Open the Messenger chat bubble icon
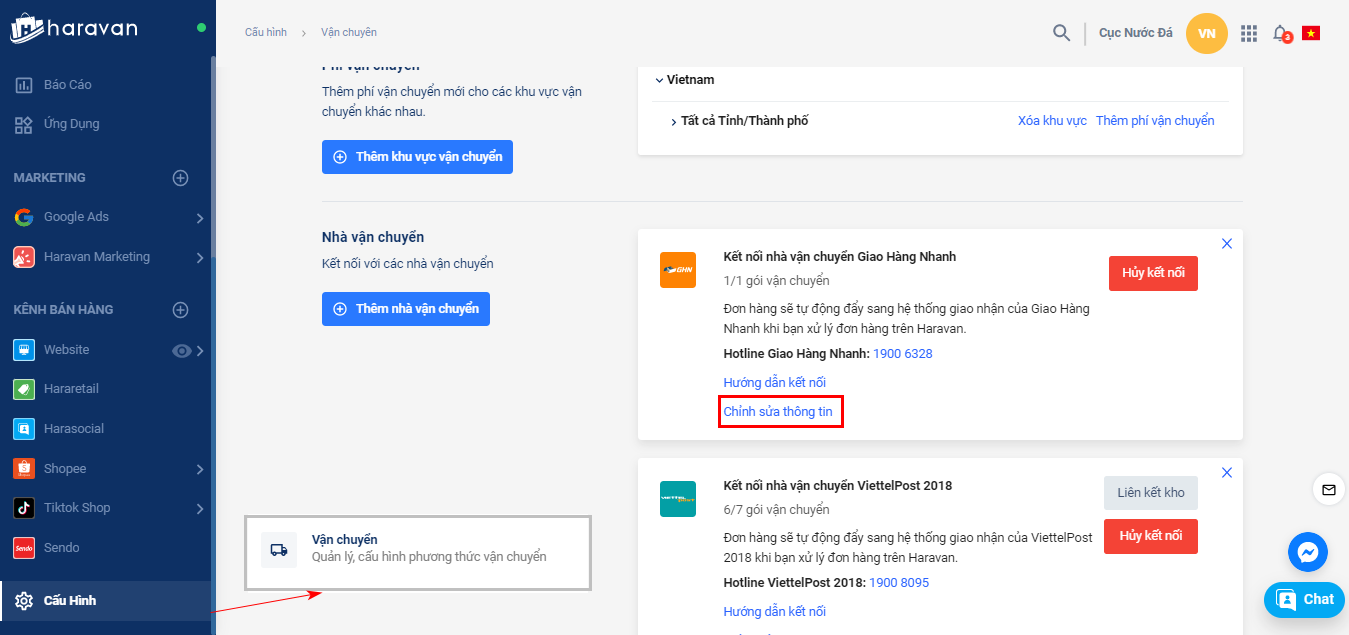Viewport: 1349px width, 635px height. [1307, 552]
